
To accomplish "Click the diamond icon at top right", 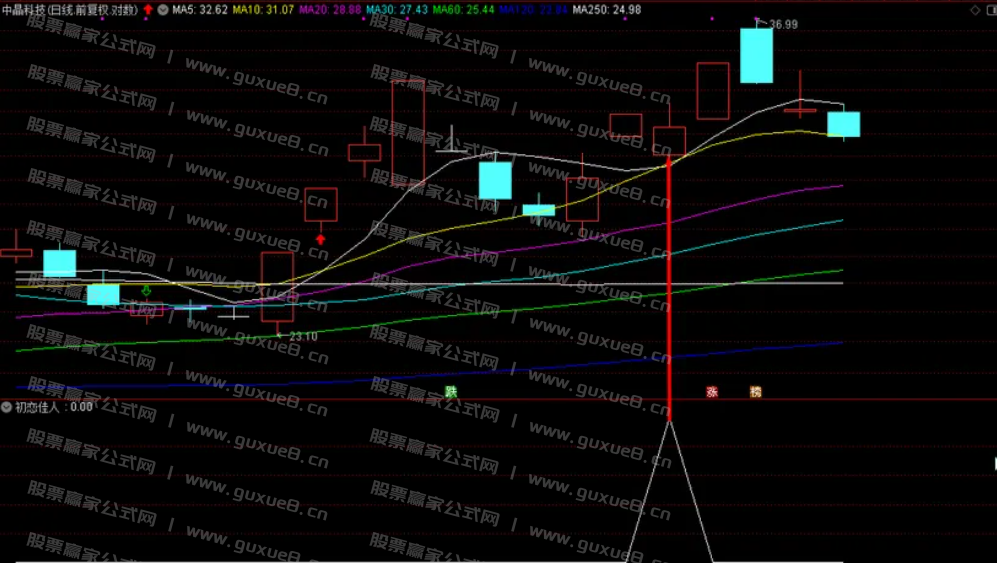I will (x=975, y=10).
